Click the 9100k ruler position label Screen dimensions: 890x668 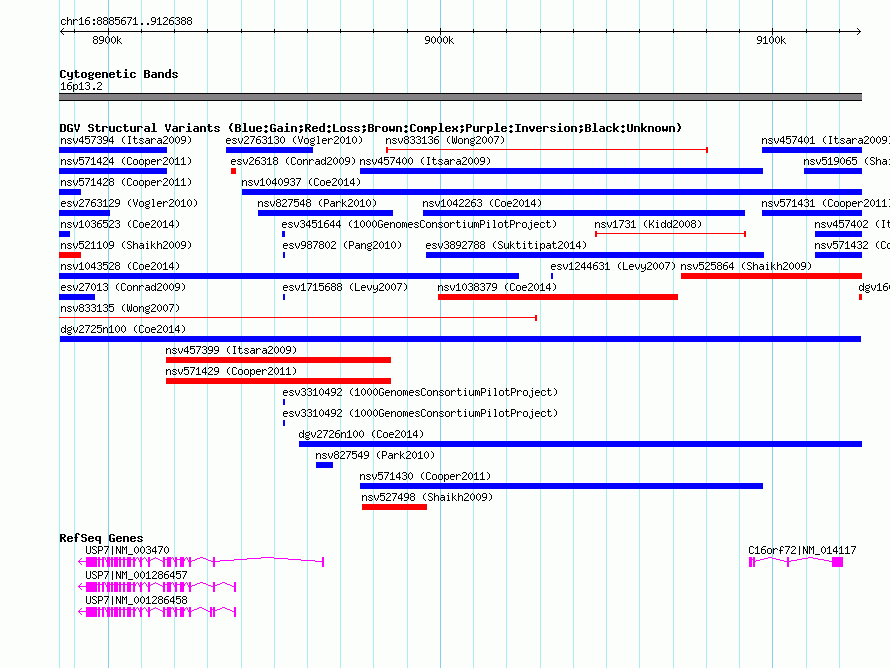771,40
